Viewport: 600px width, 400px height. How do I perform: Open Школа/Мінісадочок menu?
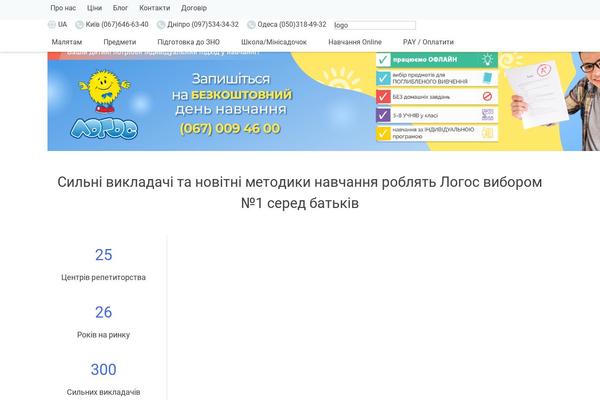click(x=274, y=42)
